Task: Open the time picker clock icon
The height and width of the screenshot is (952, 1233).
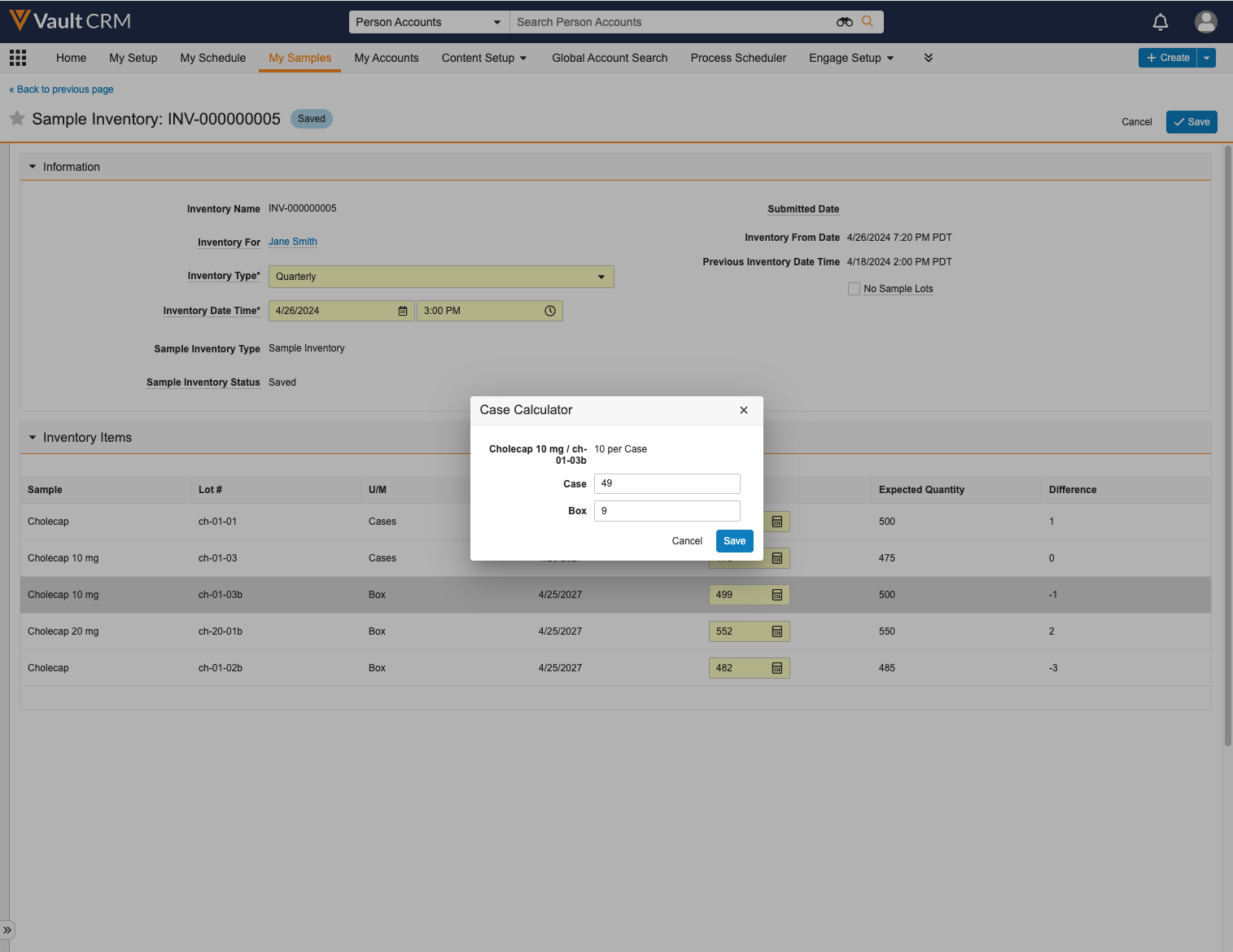Action: [550, 311]
